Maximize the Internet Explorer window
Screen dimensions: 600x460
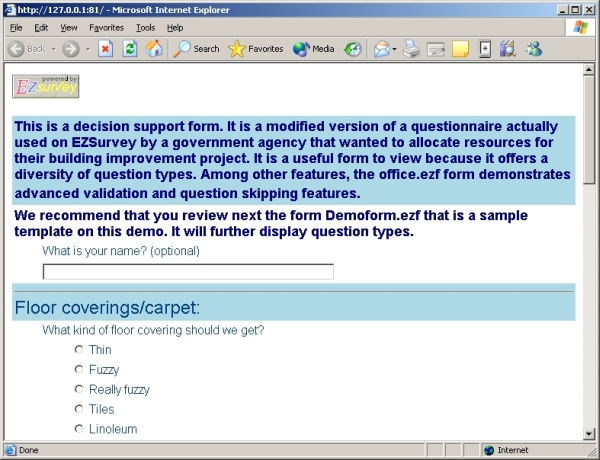coord(575,10)
